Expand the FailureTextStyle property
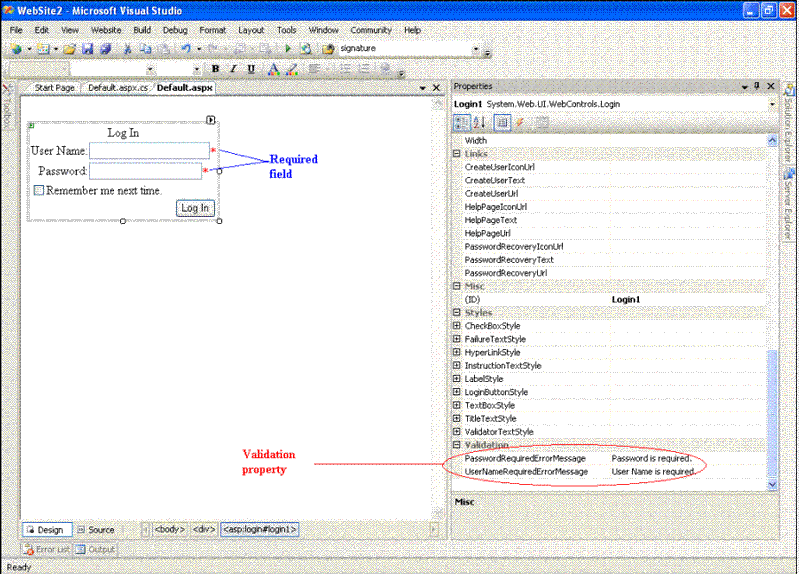 [x=457, y=339]
